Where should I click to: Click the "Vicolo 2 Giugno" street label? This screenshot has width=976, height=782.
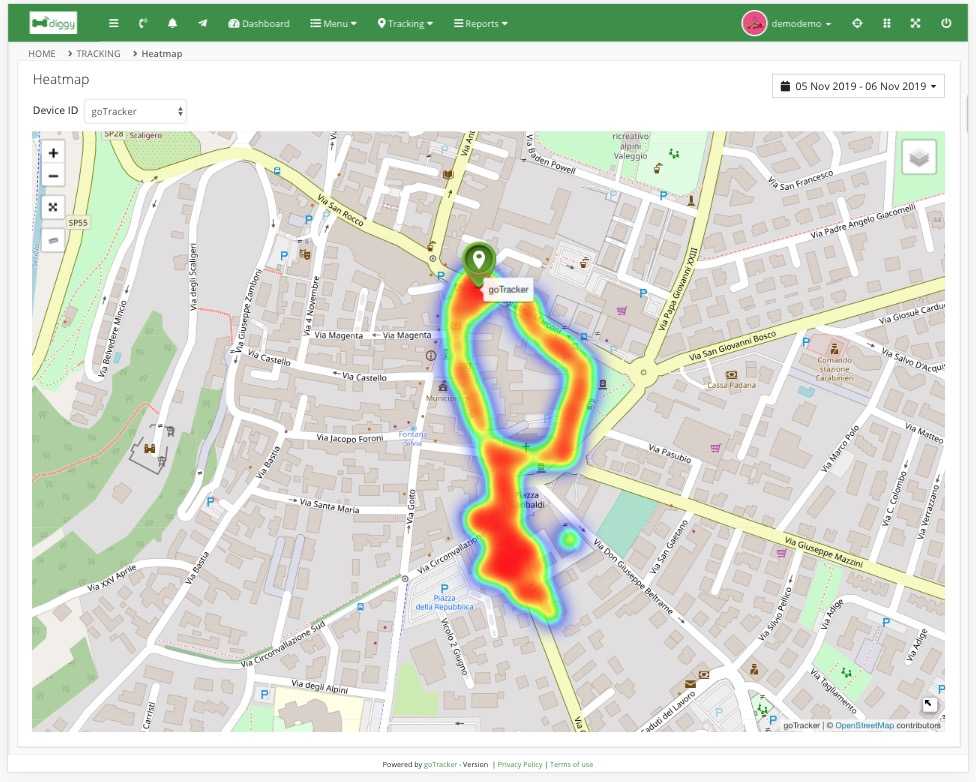pos(454,646)
